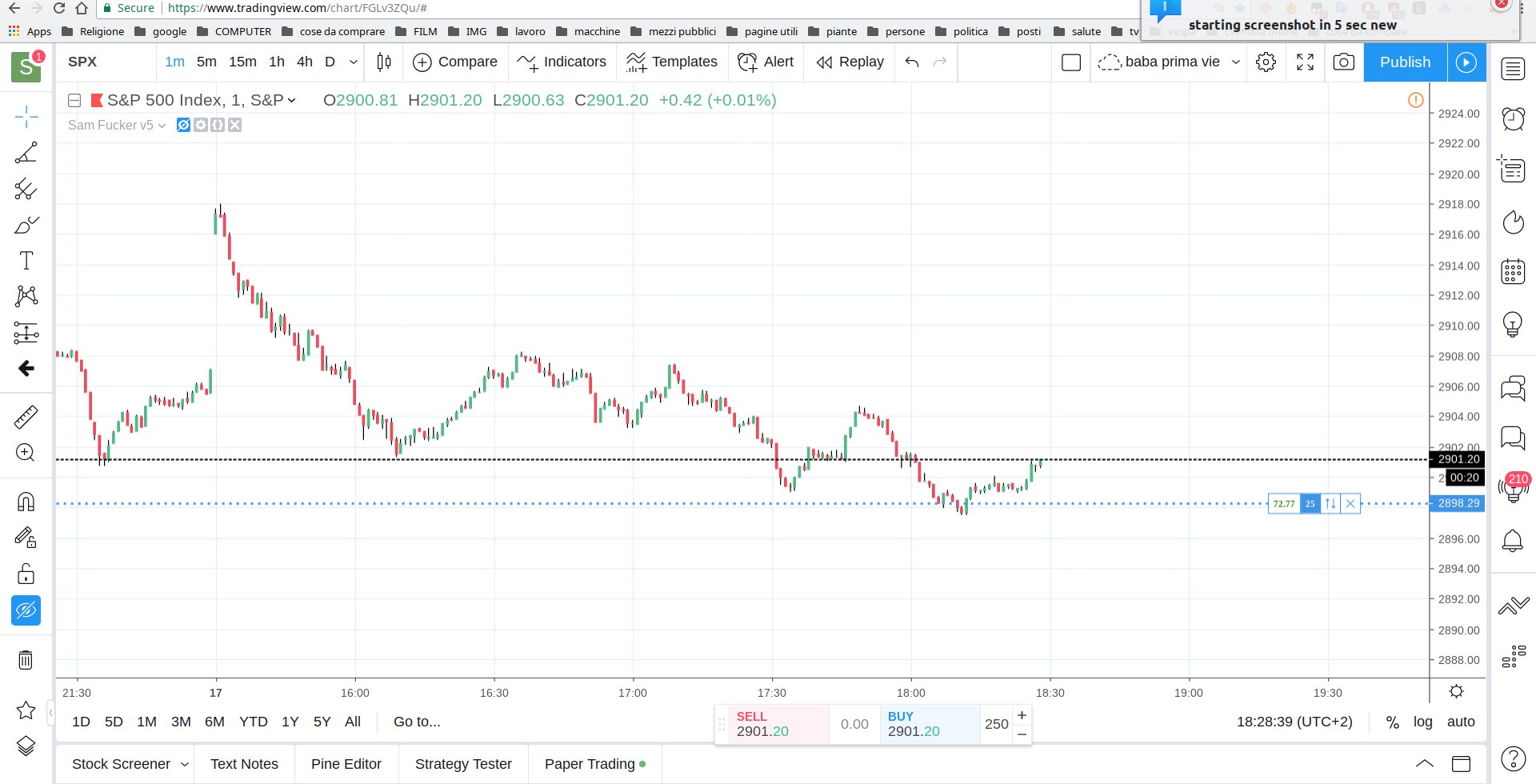Viewport: 1536px width, 784px height.
Task: Toggle lock all drawing tools
Action: (x=26, y=574)
